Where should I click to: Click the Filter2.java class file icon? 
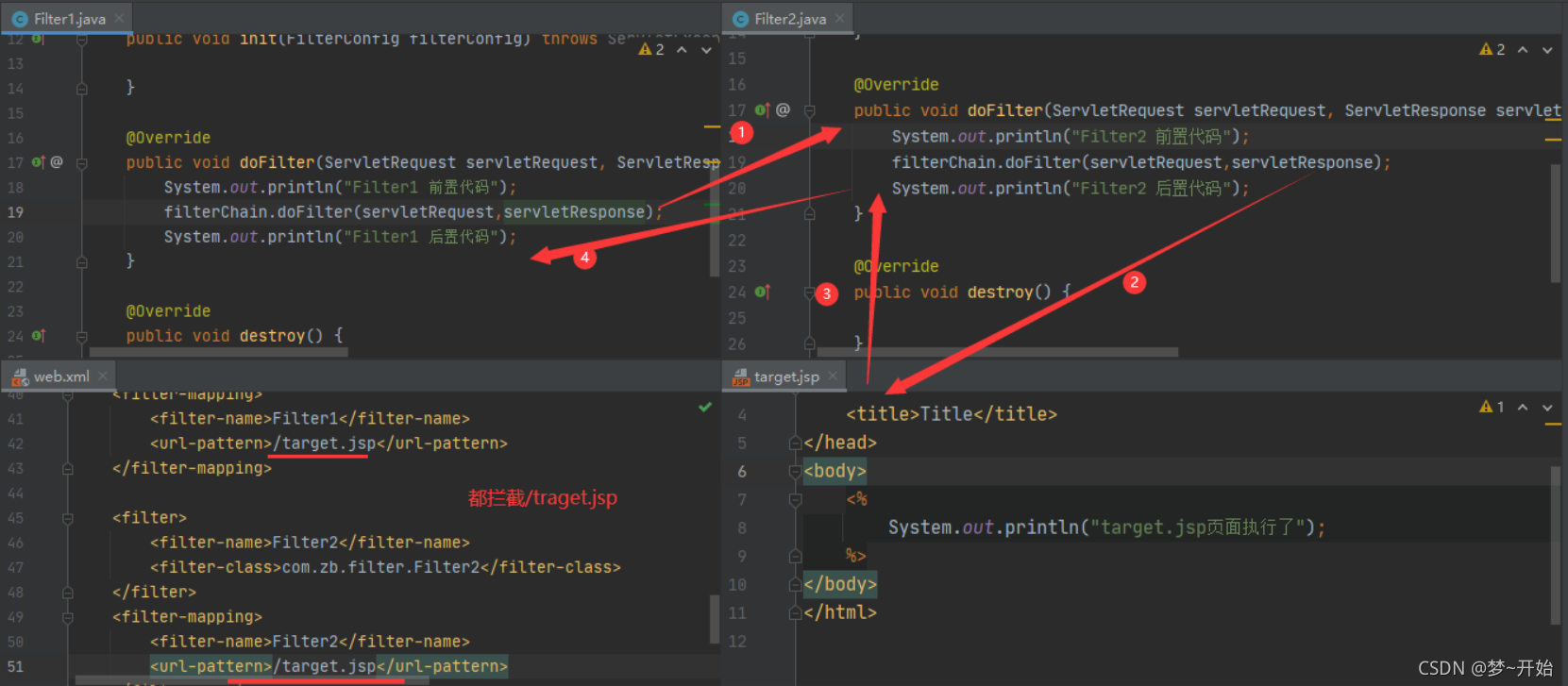coord(740,19)
